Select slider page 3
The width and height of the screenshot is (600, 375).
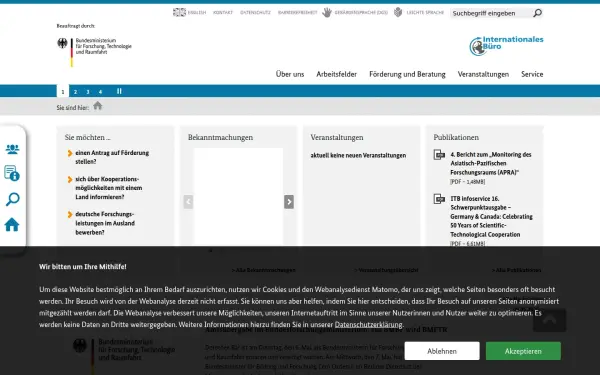click(x=88, y=91)
